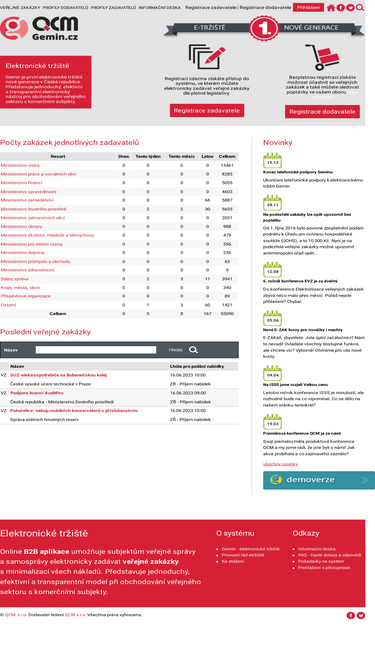375x667 pixels.
Task: Click Registrace zadavatele in the top menu
Action: pyautogui.click(x=210, y=8)
